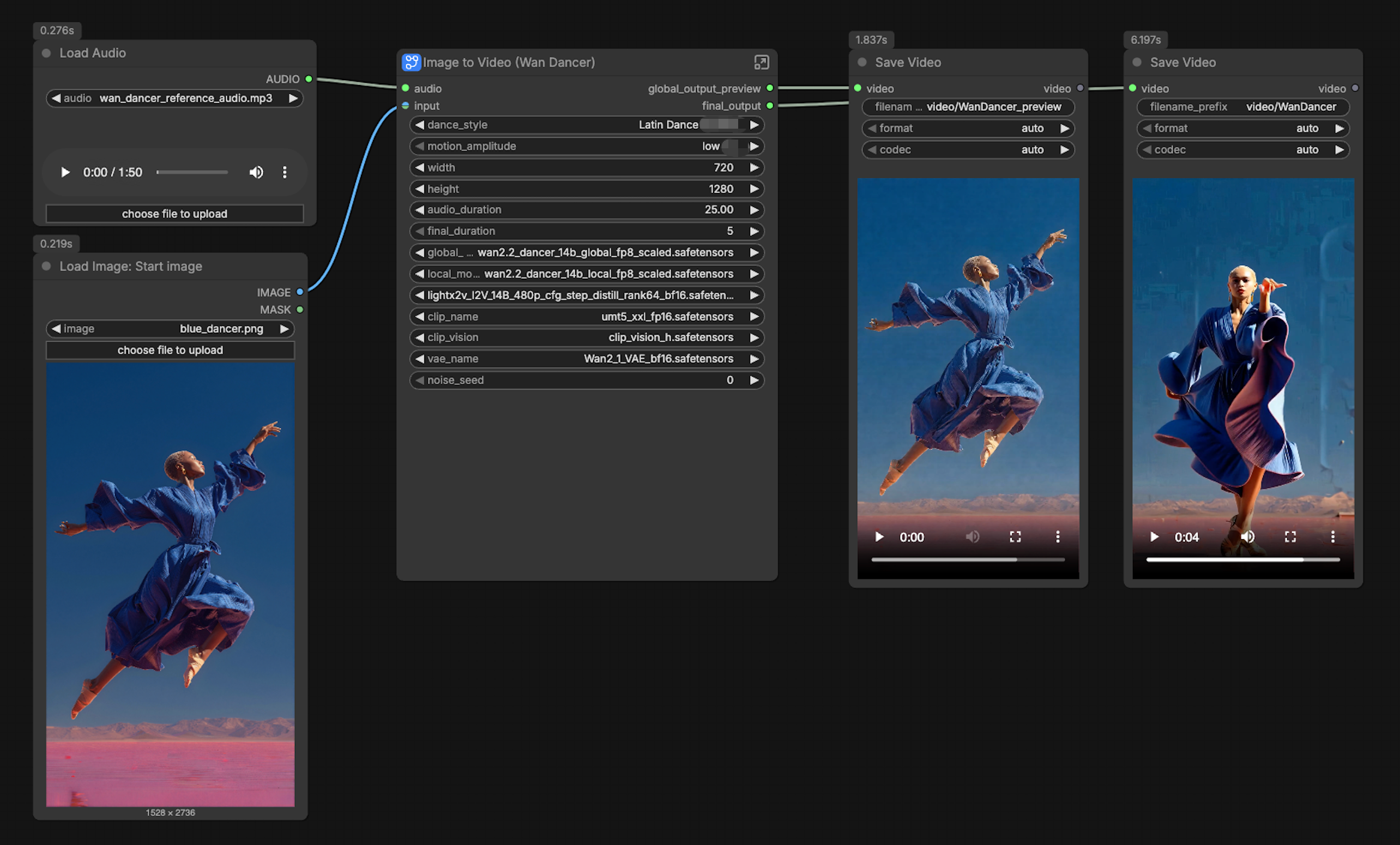
Task: Enter the Wan Dancer subgraph via expand icon
Action: pos(762,62)
